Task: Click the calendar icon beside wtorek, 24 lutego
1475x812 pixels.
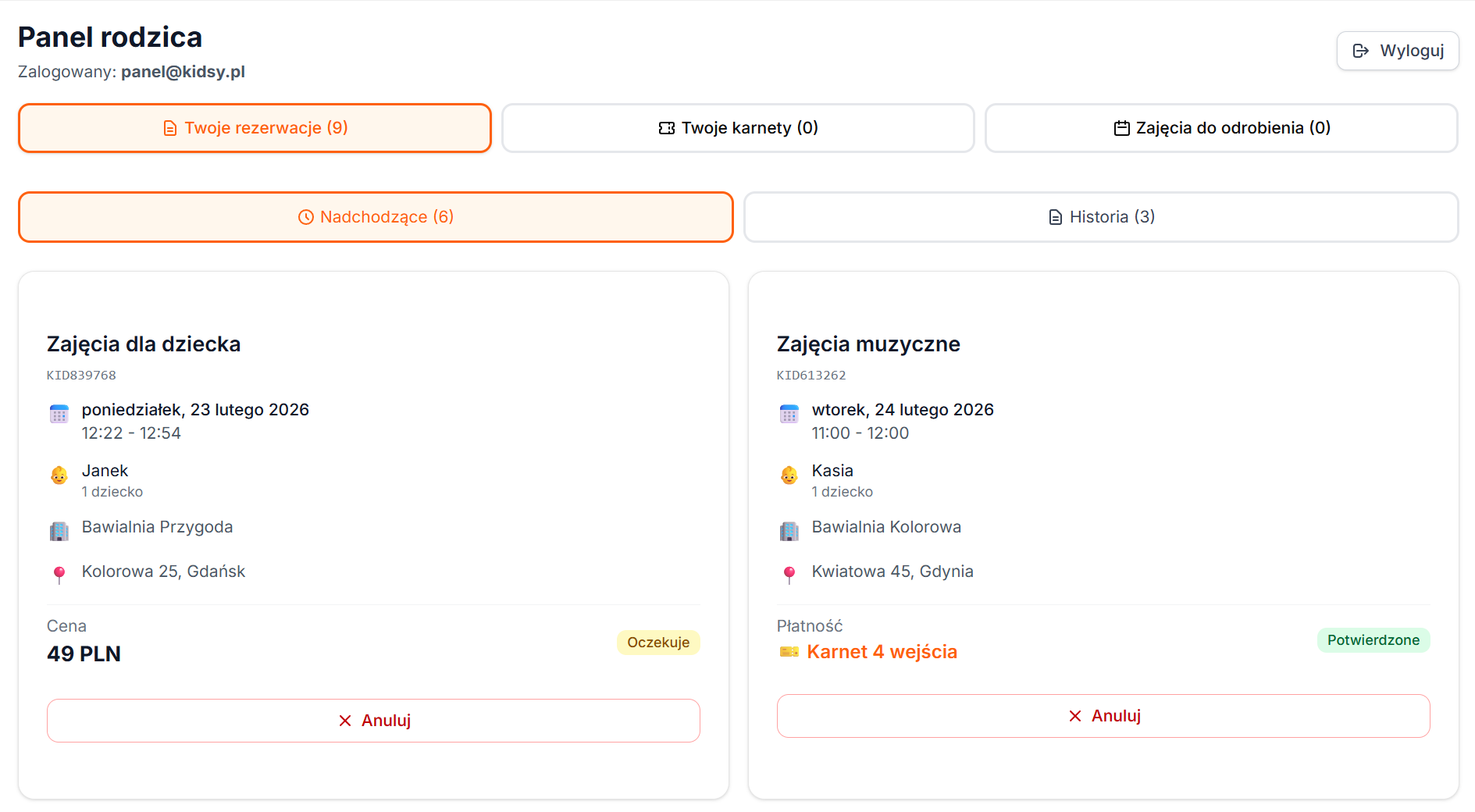Action: (789, 414)
